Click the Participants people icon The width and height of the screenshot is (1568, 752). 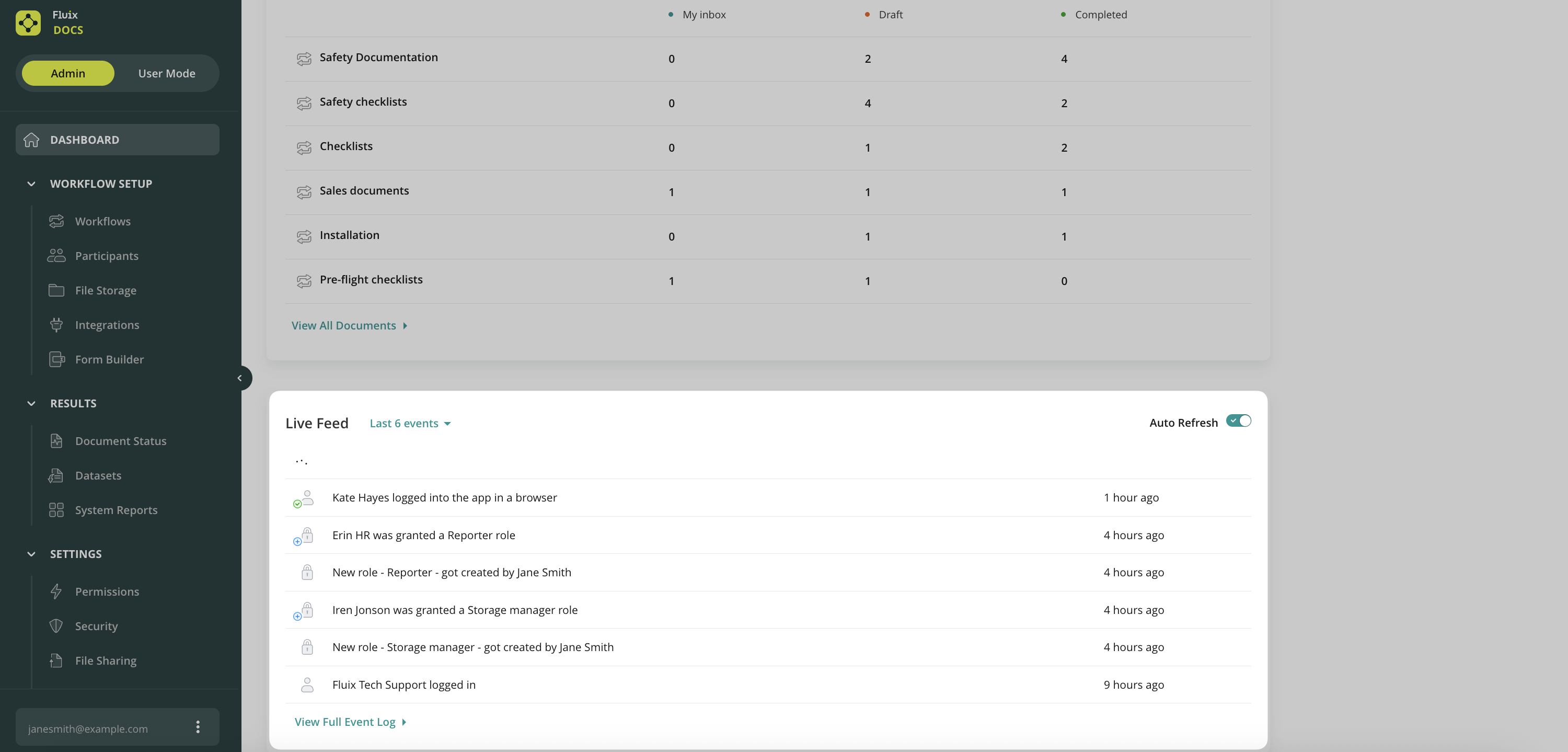pos(56,256)
